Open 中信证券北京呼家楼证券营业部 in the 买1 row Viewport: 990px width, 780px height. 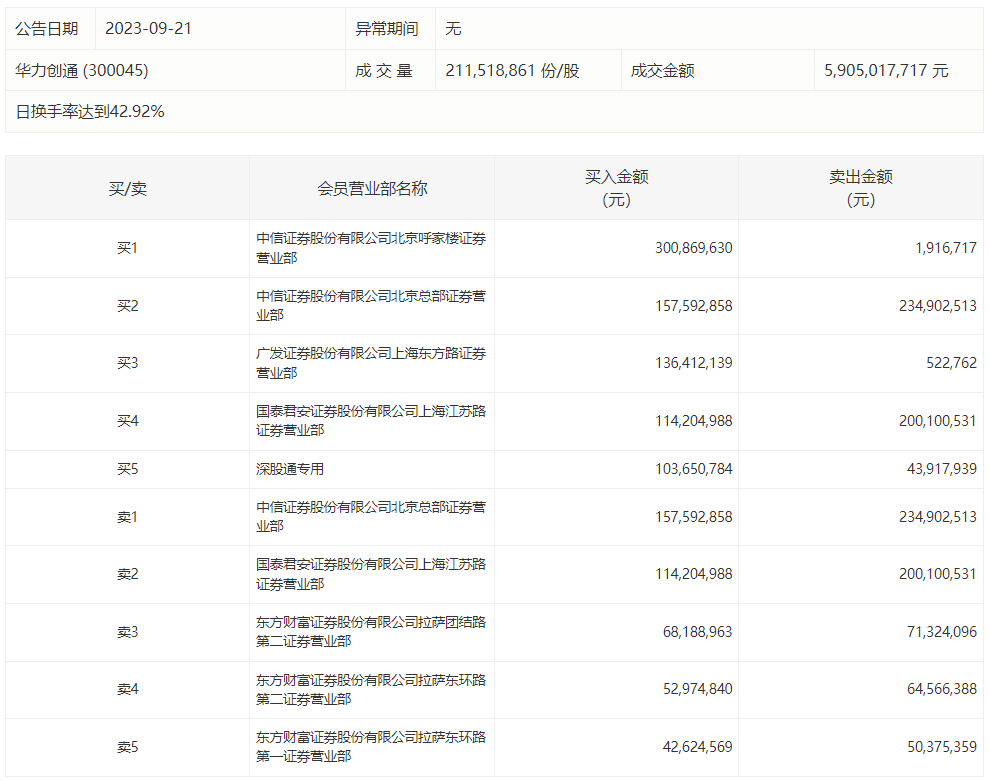(x=371, y=248)
